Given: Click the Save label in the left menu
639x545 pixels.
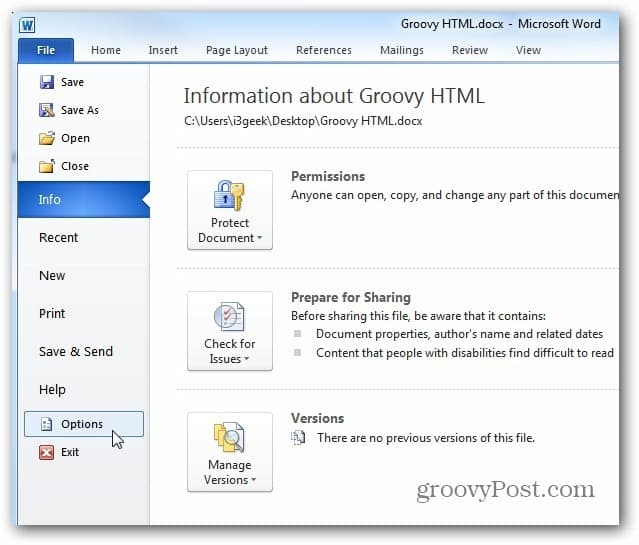Looking at the screenshot, I should point(73,82).
